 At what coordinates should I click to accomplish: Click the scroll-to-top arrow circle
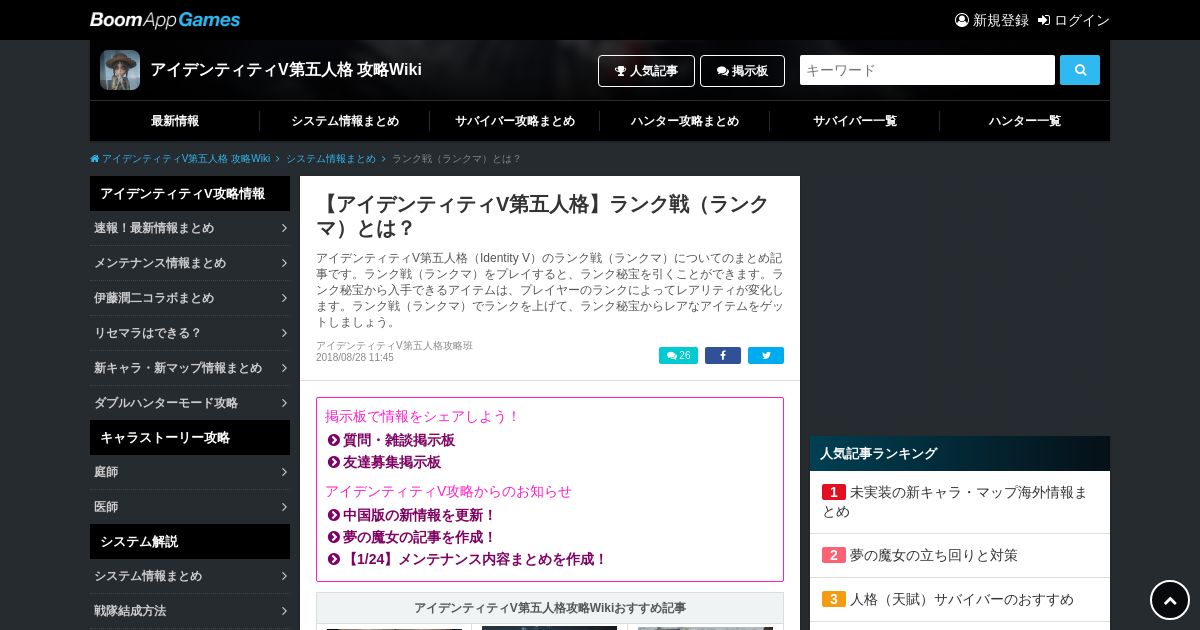pos(1170,600)
